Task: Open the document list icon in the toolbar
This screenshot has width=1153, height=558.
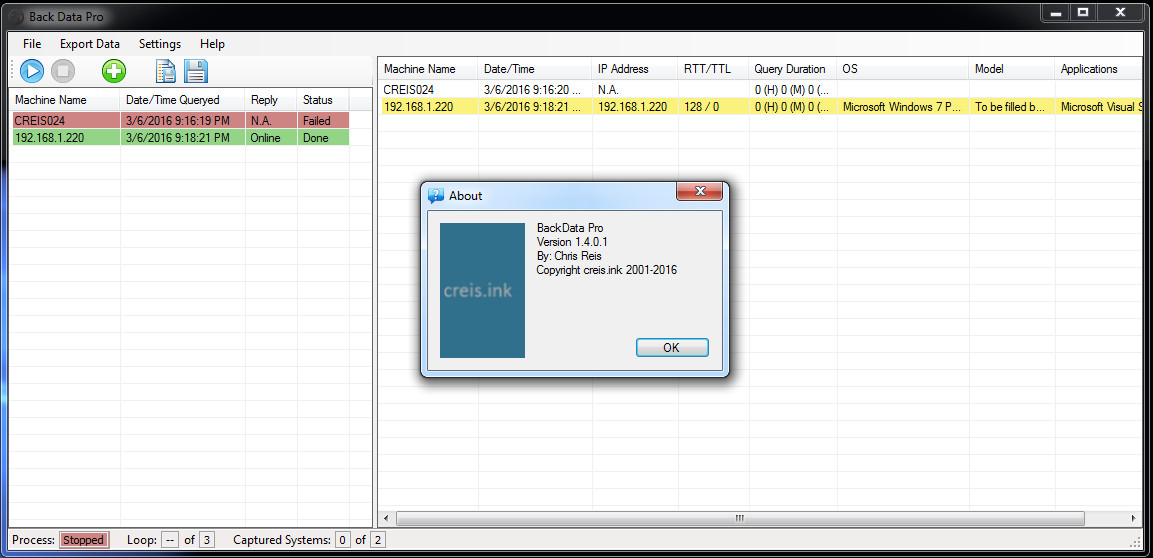Action: tap(166, 71)
